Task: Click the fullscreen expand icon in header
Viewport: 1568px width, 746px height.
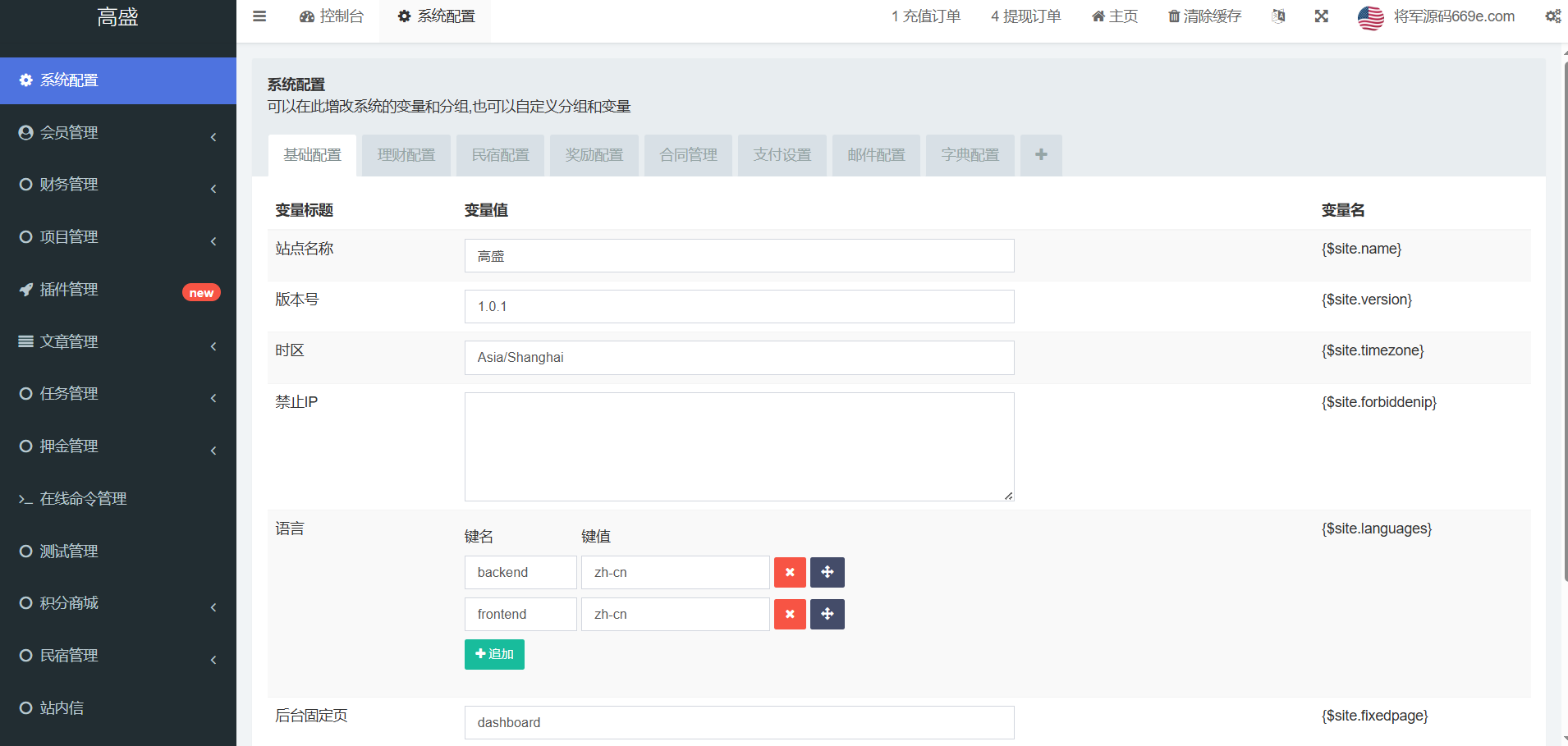Action: click(1321, 16)
